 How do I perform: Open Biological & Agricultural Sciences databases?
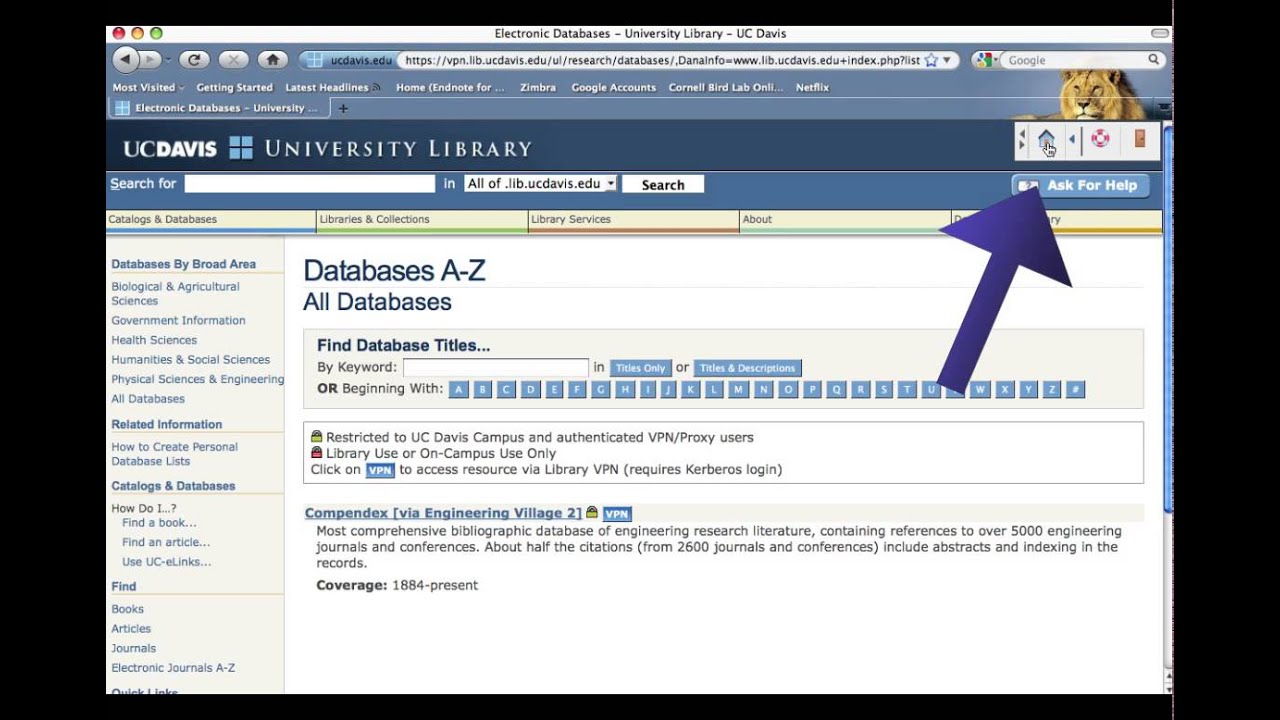click(x=175, y=294)
